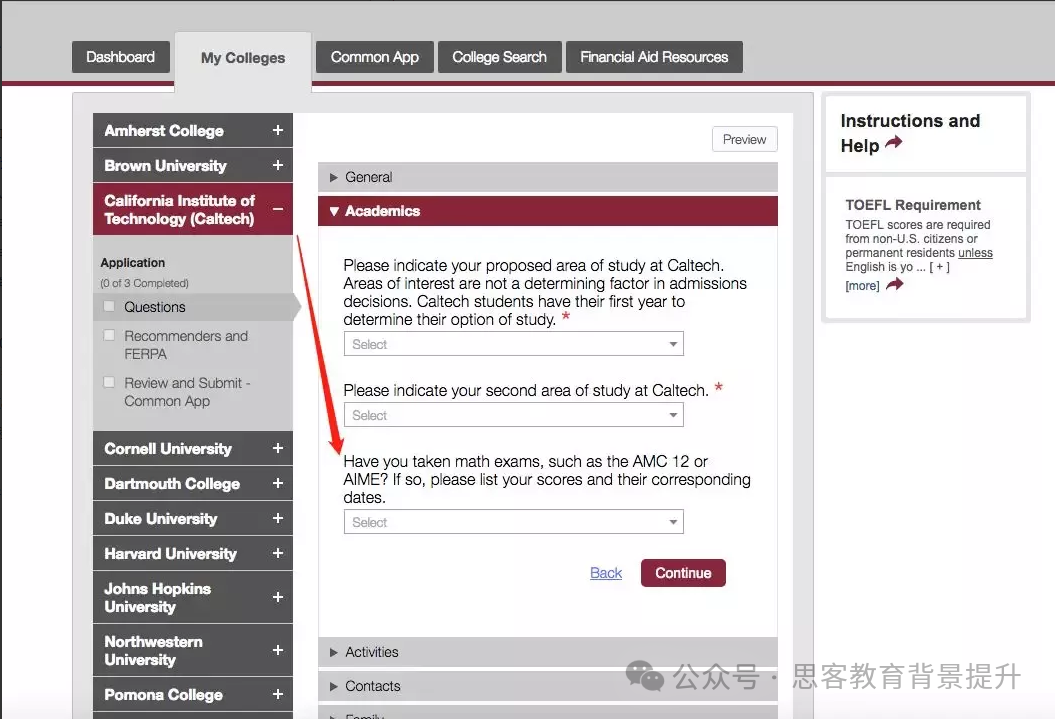Image resolution: width=1055 pixels, height=719 pixels.
Task: Expand Duke University with the plus icon
Action: tap(277, 518)
